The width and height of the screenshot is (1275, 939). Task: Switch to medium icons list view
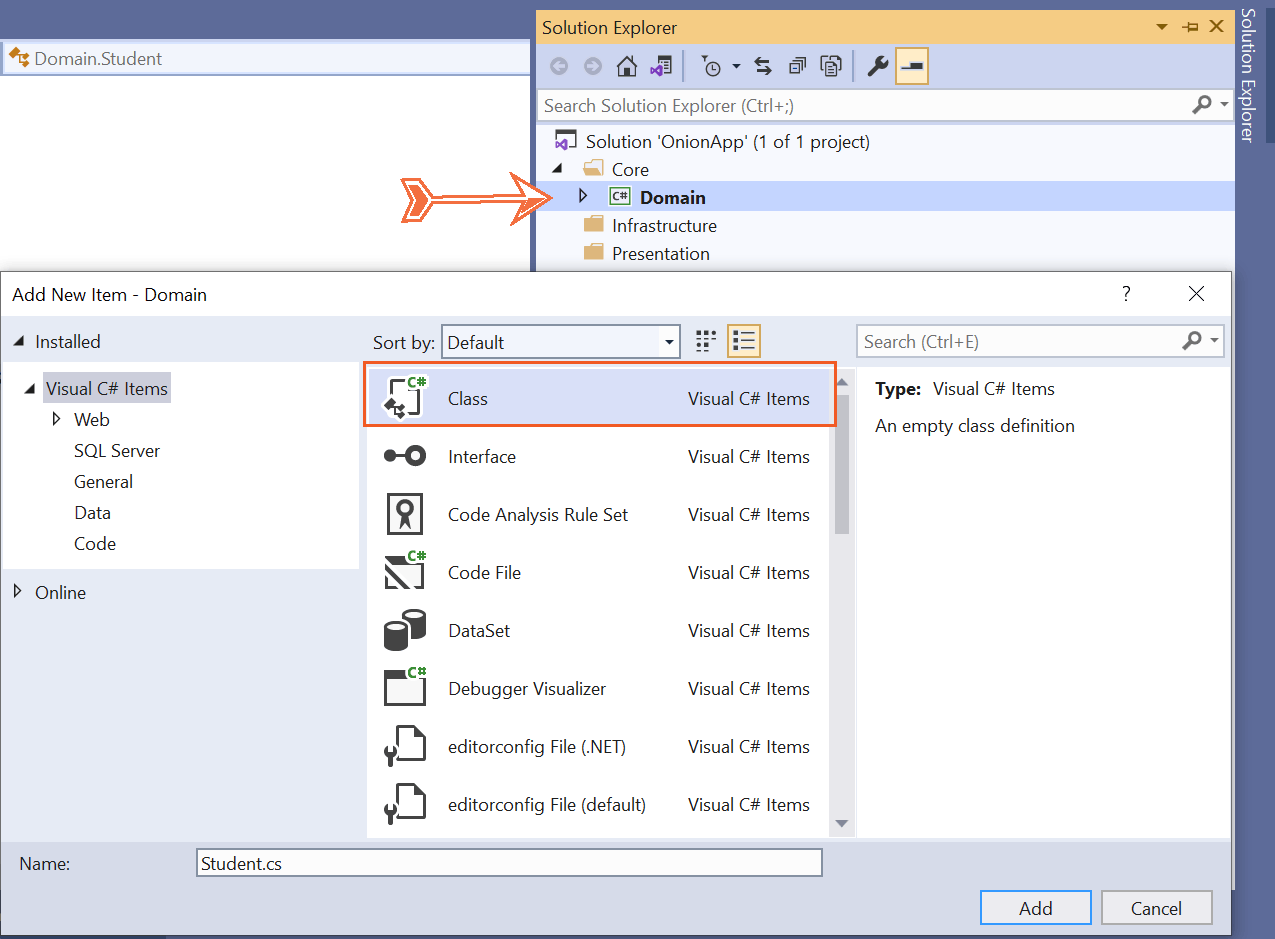(743, 342)
